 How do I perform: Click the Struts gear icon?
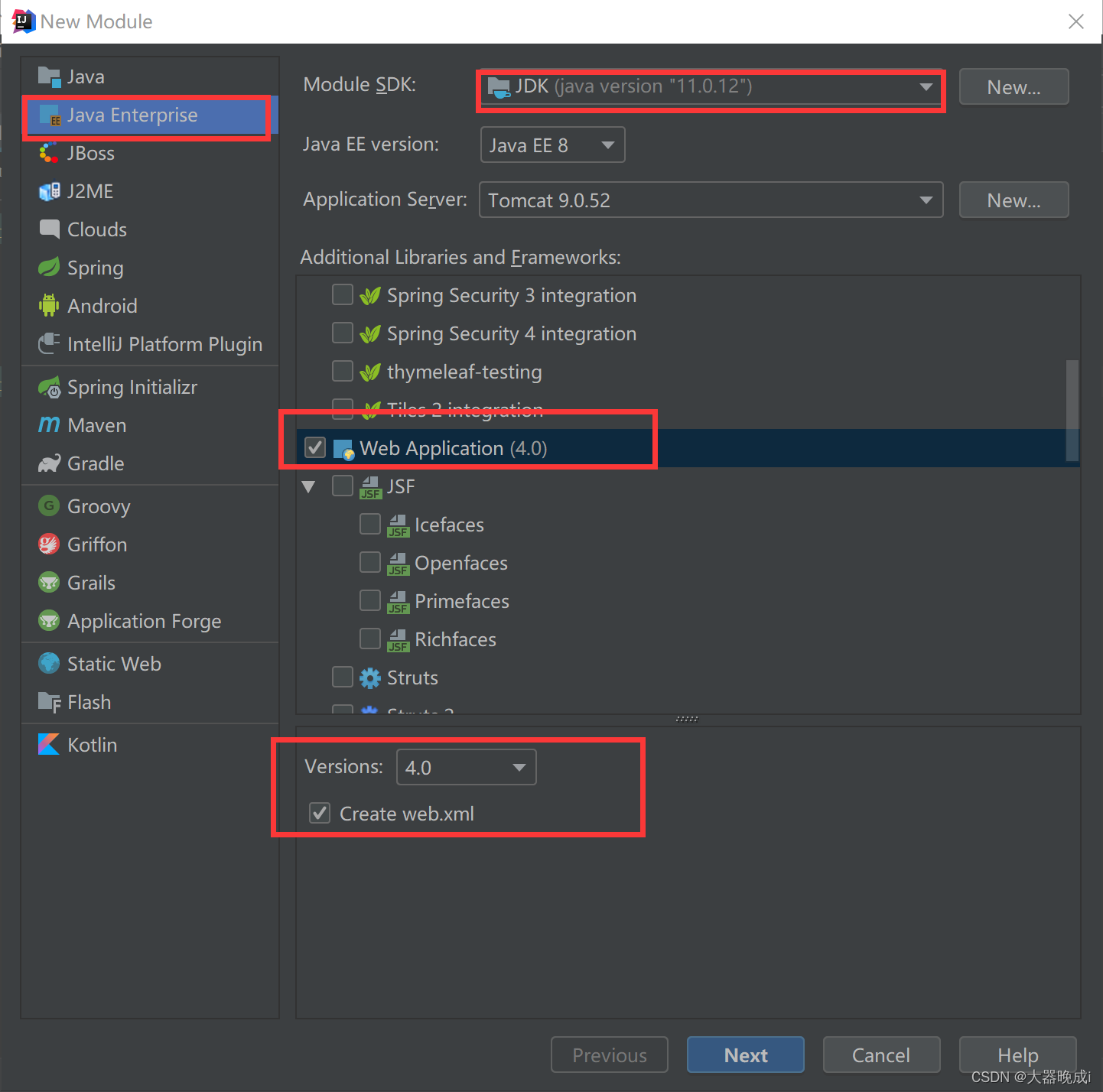coord(371,678)
